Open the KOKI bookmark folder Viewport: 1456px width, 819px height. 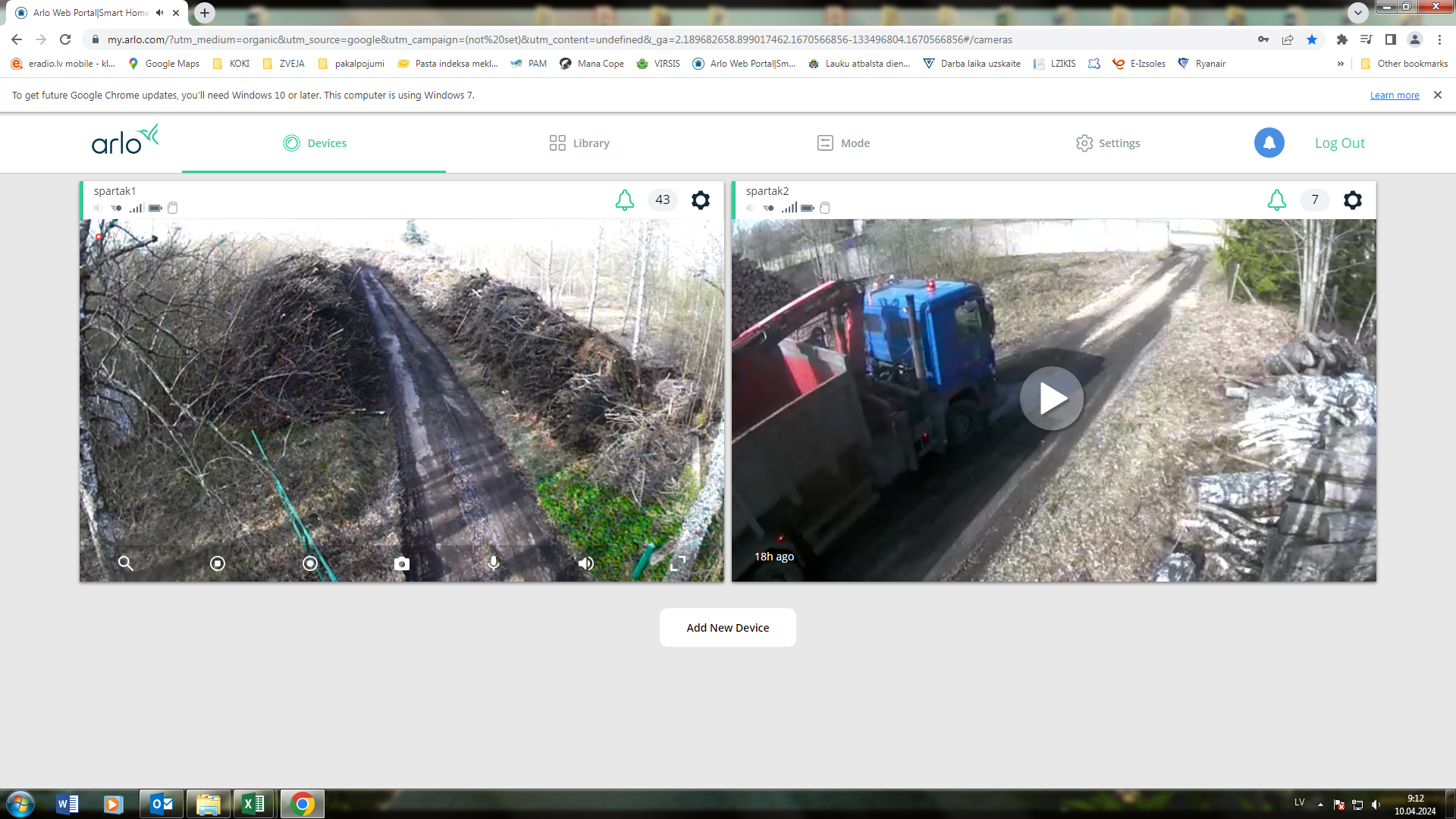231,64
